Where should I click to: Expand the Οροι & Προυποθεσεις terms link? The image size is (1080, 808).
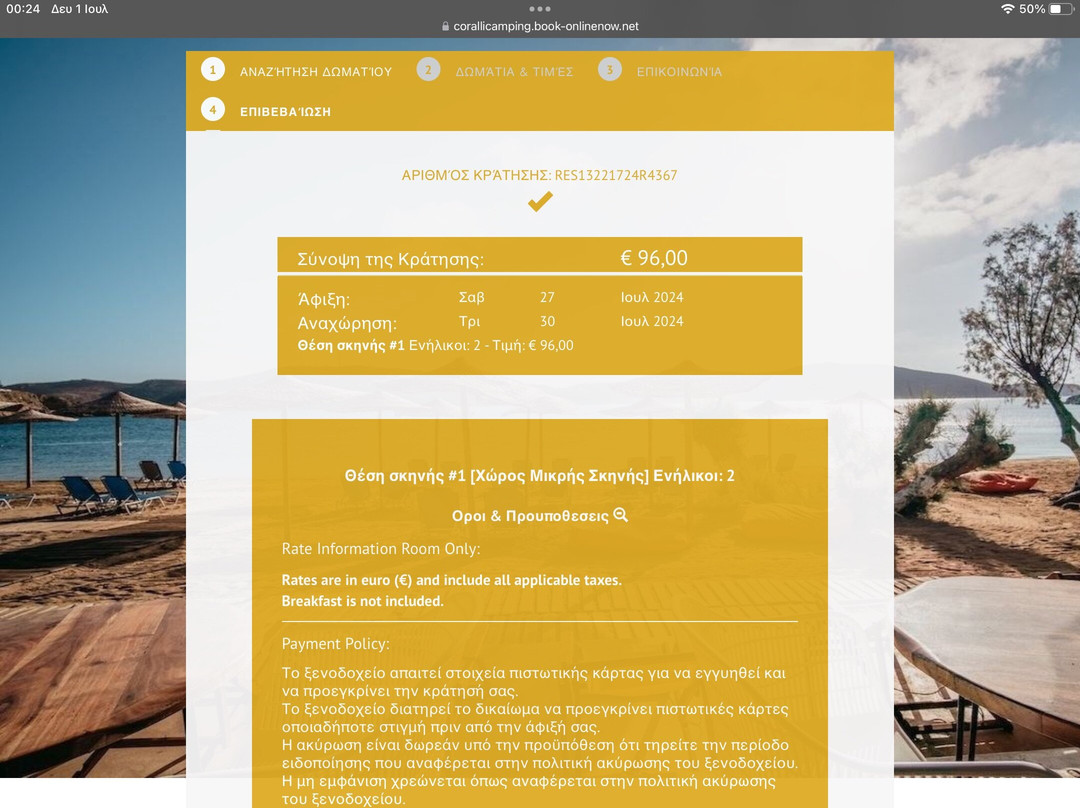point(530,516)
